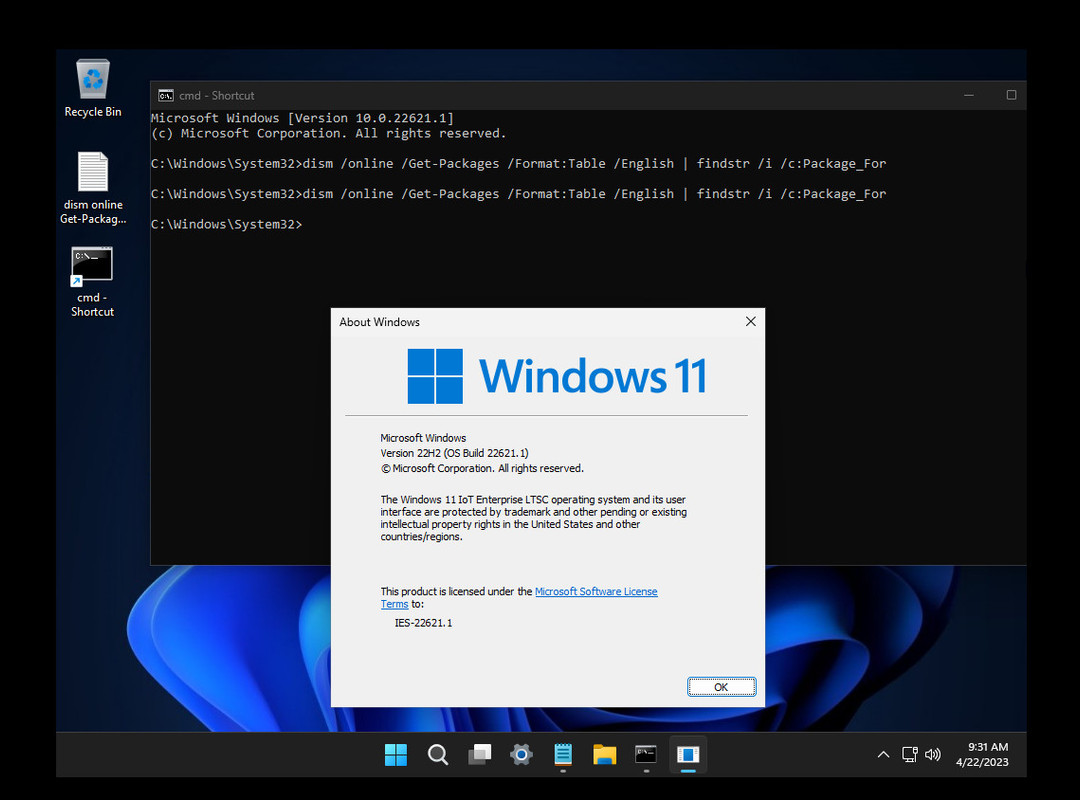The width and height of the screenshot is (1080, 800).
Task: Open File Explorer in the taskbar
Action: click(605, 755)
